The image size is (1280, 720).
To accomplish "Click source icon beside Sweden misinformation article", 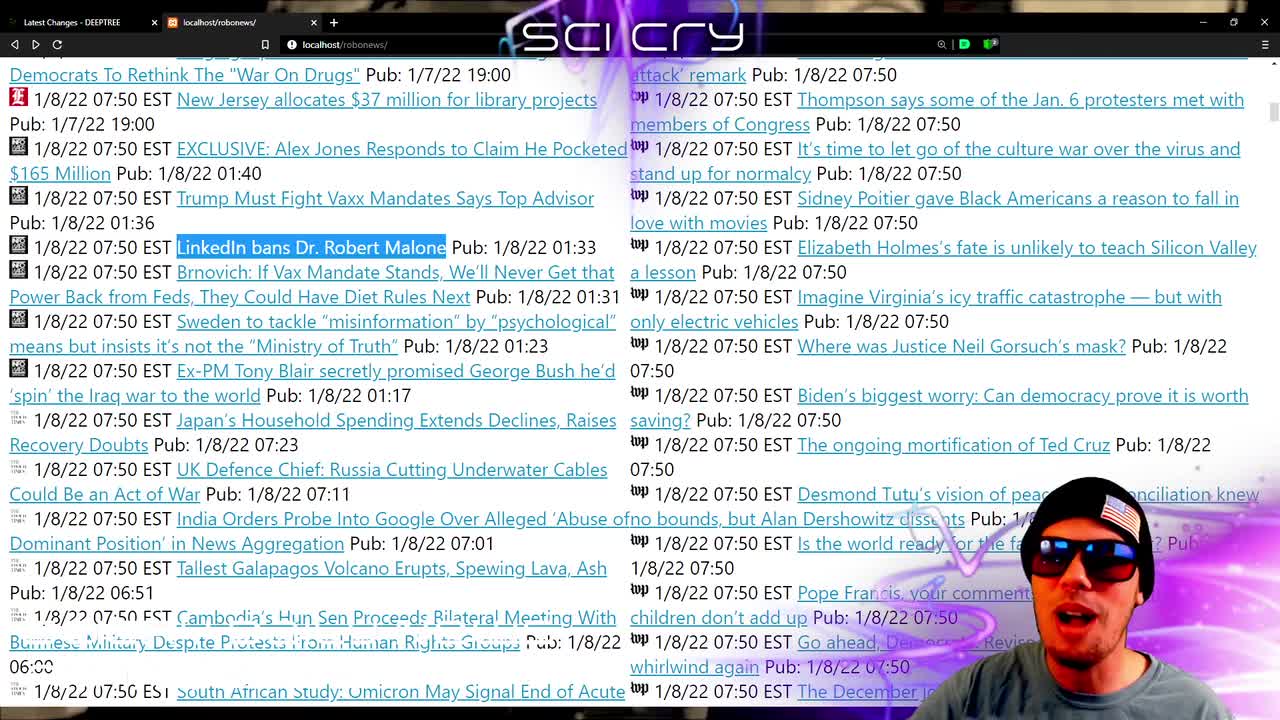I will pos(18,319).
